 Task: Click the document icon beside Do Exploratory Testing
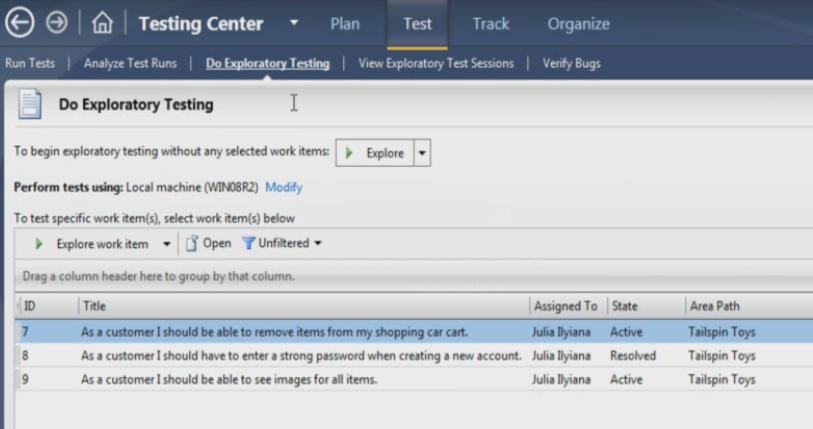click(x=30, y=104)
